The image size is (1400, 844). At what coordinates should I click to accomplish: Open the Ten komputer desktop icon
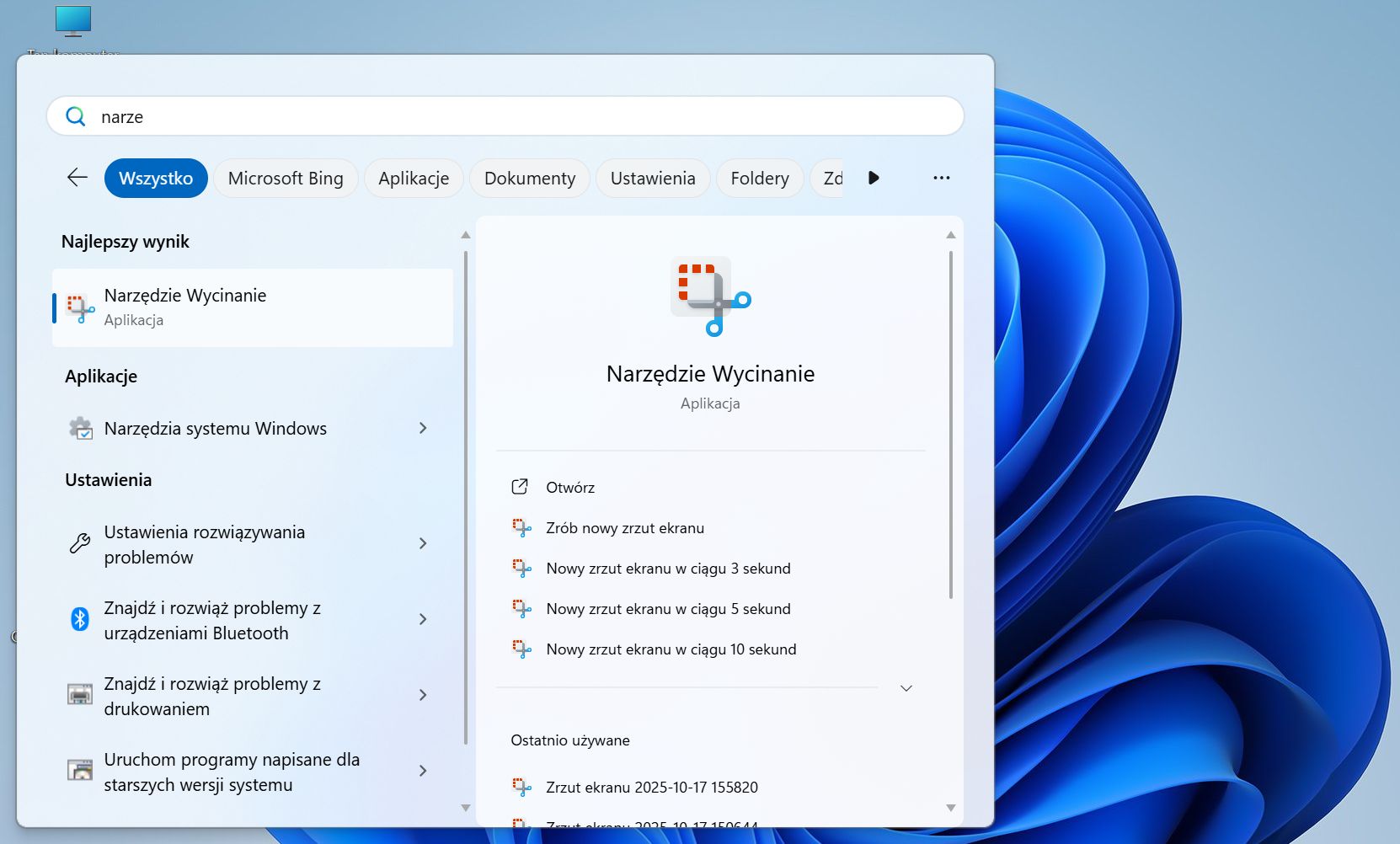pyautogui.click(x=73, y=21)
